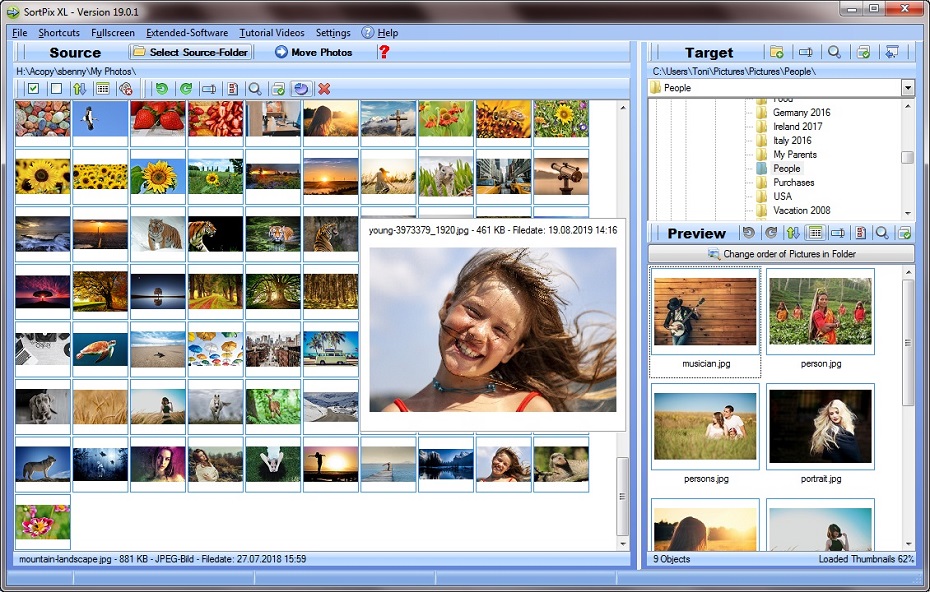The image size is (930, 592).
Task: Rotate the selected photo left in Source toolbar
Action: tap(163, 89)
